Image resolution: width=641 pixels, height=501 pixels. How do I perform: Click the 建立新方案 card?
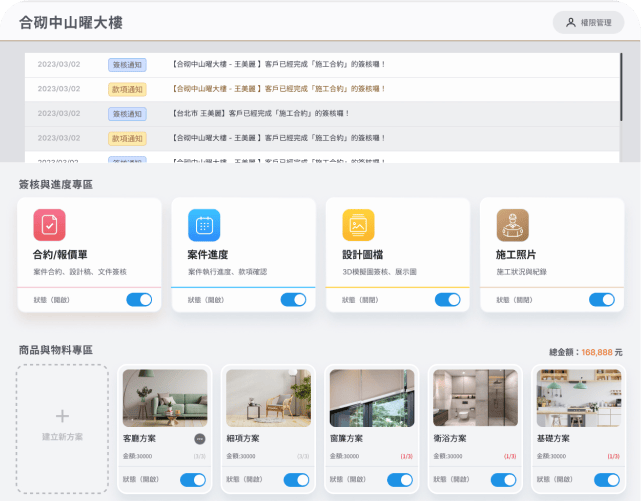point(62,428)
